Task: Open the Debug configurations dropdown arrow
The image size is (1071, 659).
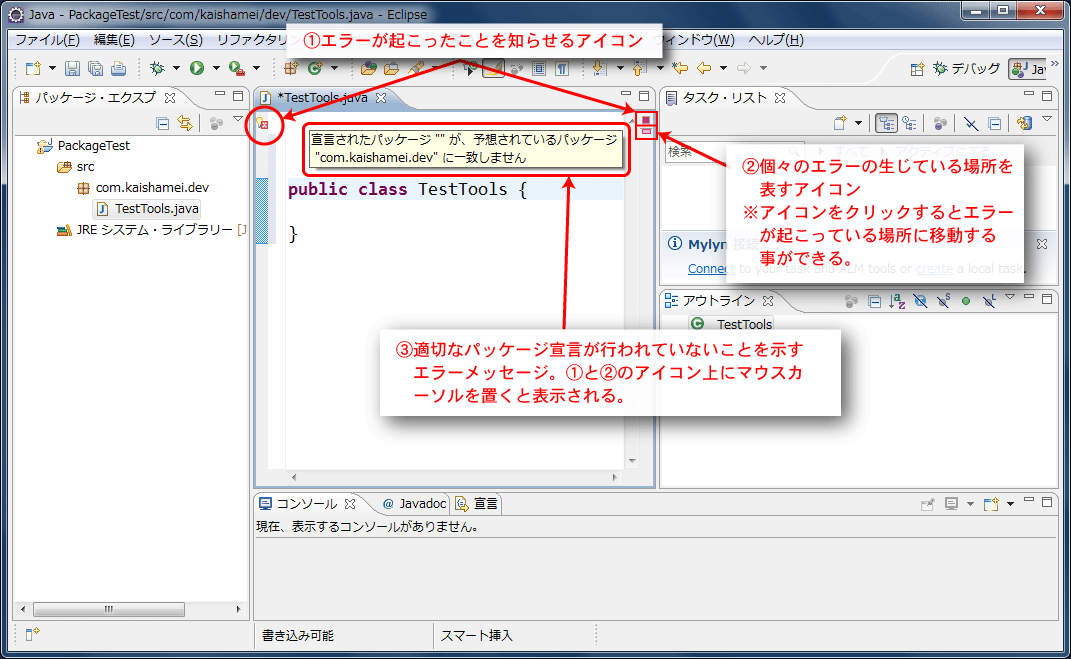Action: (x=176, y=68)
